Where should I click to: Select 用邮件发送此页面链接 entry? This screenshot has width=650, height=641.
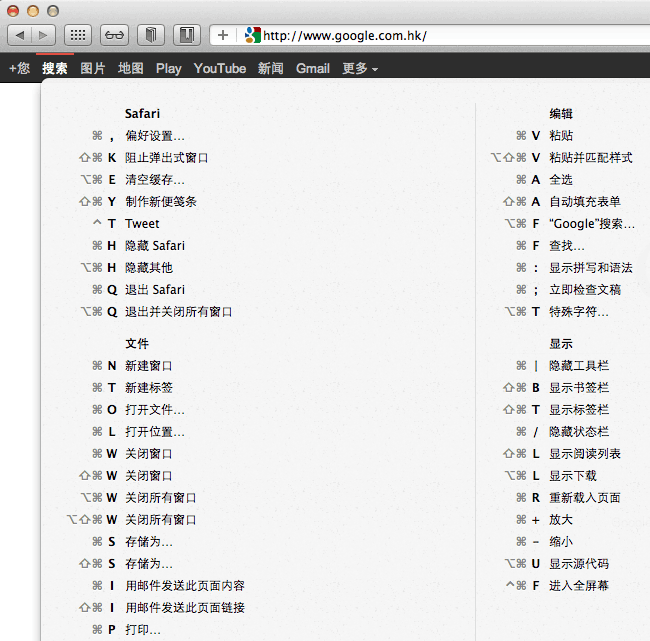(185, 607)
